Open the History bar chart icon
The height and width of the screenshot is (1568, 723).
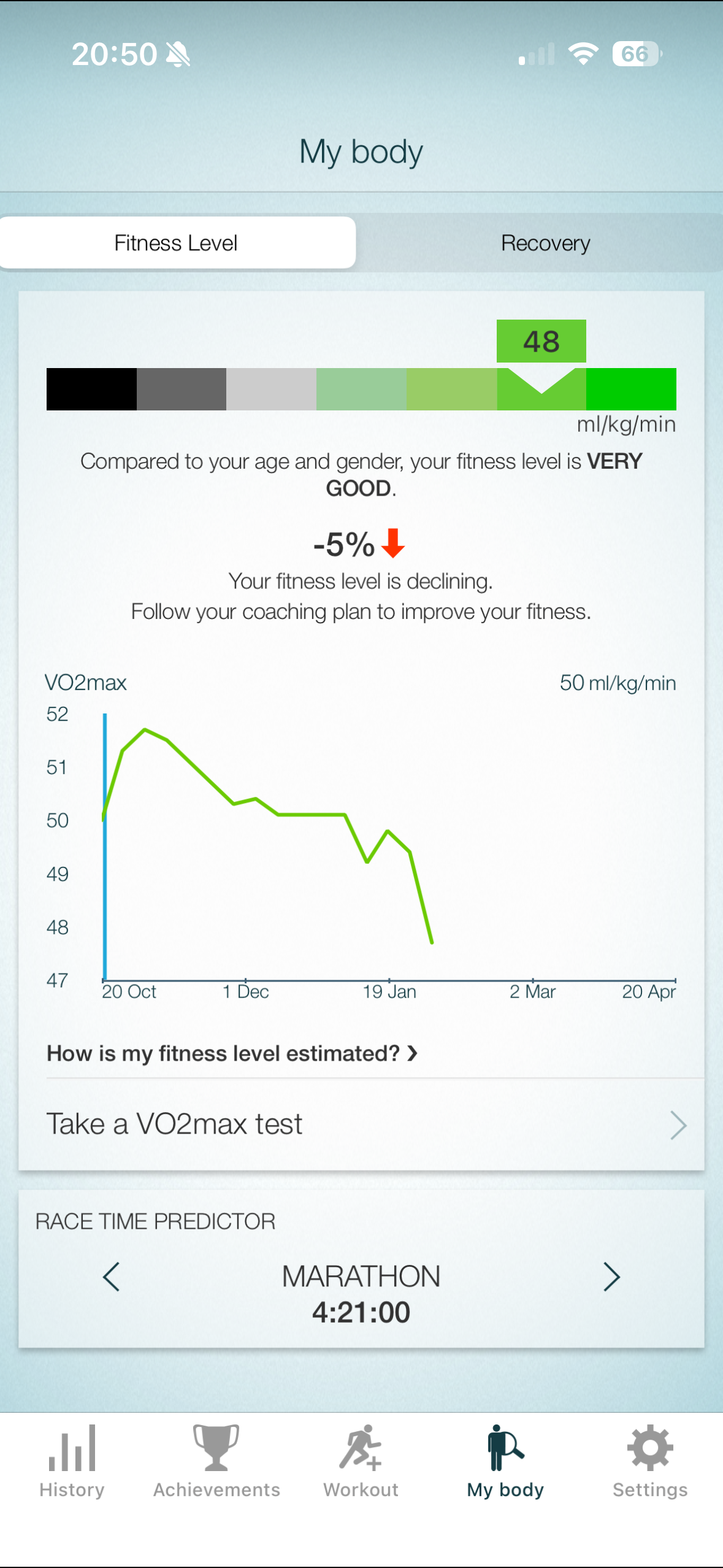pos(72,1448)
